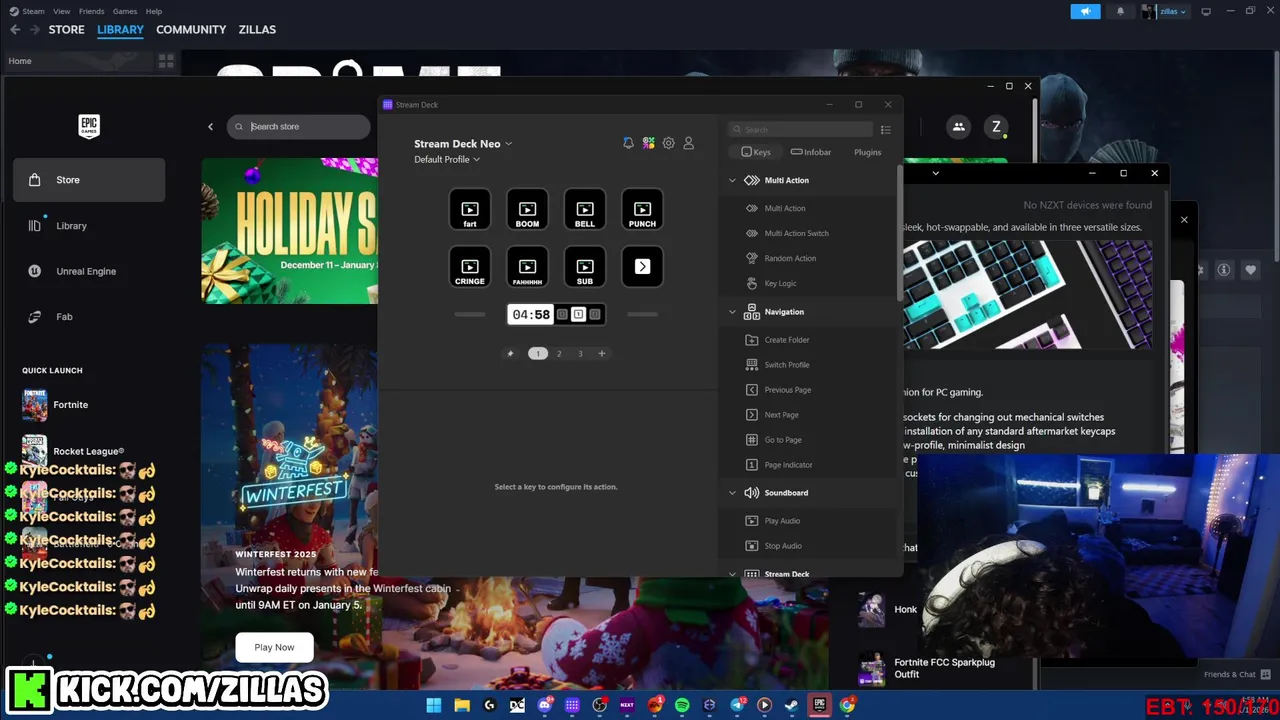This screenshot has width=1280, height=720.
Task: Select the Play Audio action
Action: (782, 521)
